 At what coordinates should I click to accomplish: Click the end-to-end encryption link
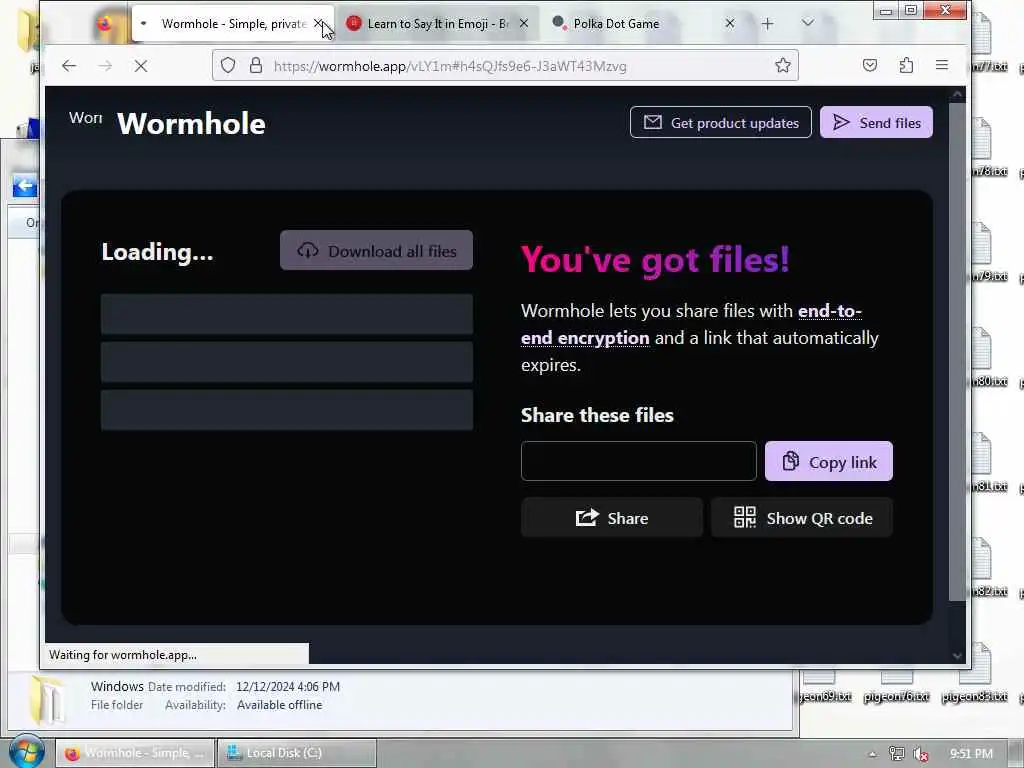click(x=691, y=324)
